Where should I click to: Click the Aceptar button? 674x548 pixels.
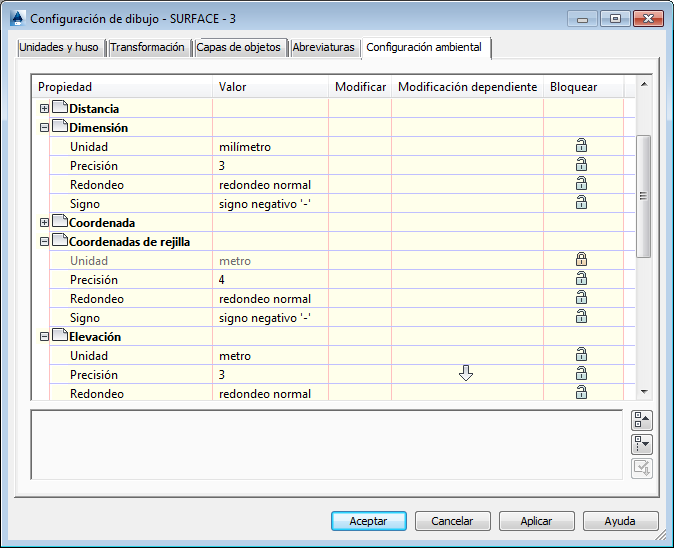[x=369, y=521]
